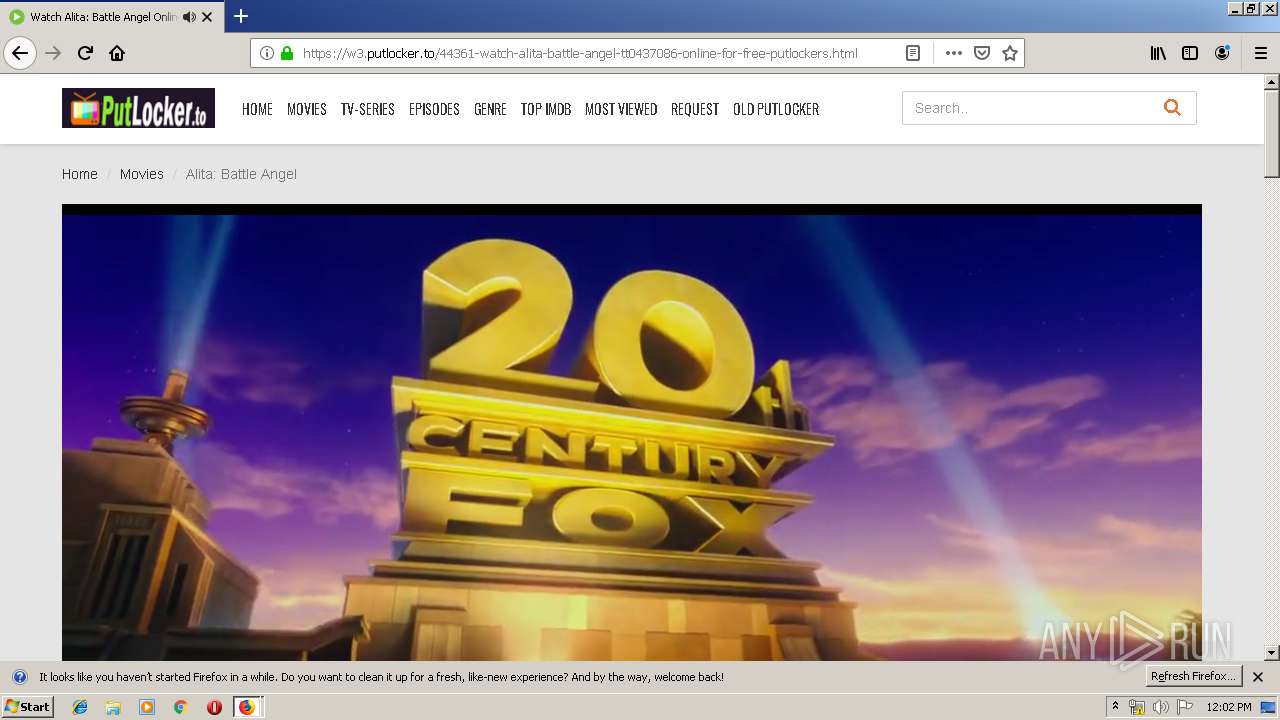This screenshot has height=720, width=1280.
Task: Mute the tab's audio speaker icon
Action: pos(189,17)
